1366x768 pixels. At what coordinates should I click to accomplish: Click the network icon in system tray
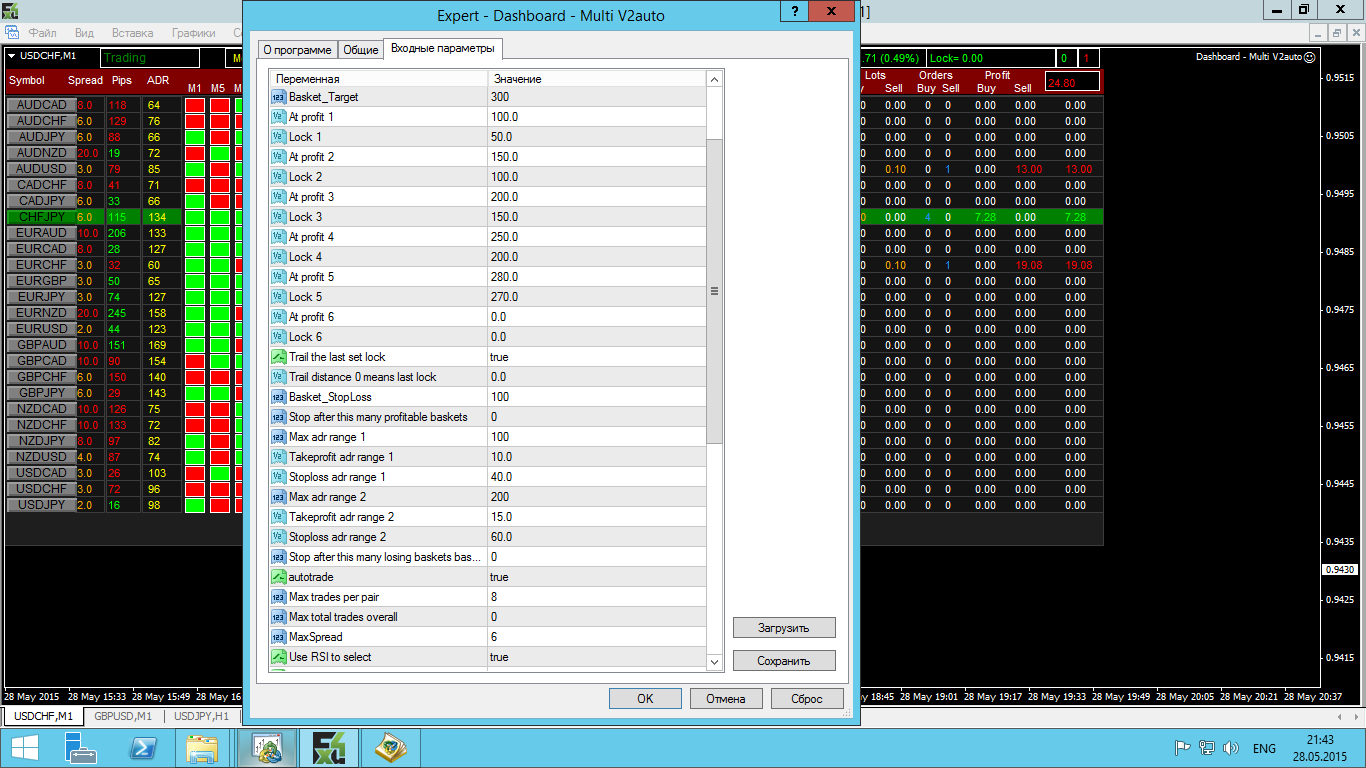pyautogui.click(x=1207, y=748)
